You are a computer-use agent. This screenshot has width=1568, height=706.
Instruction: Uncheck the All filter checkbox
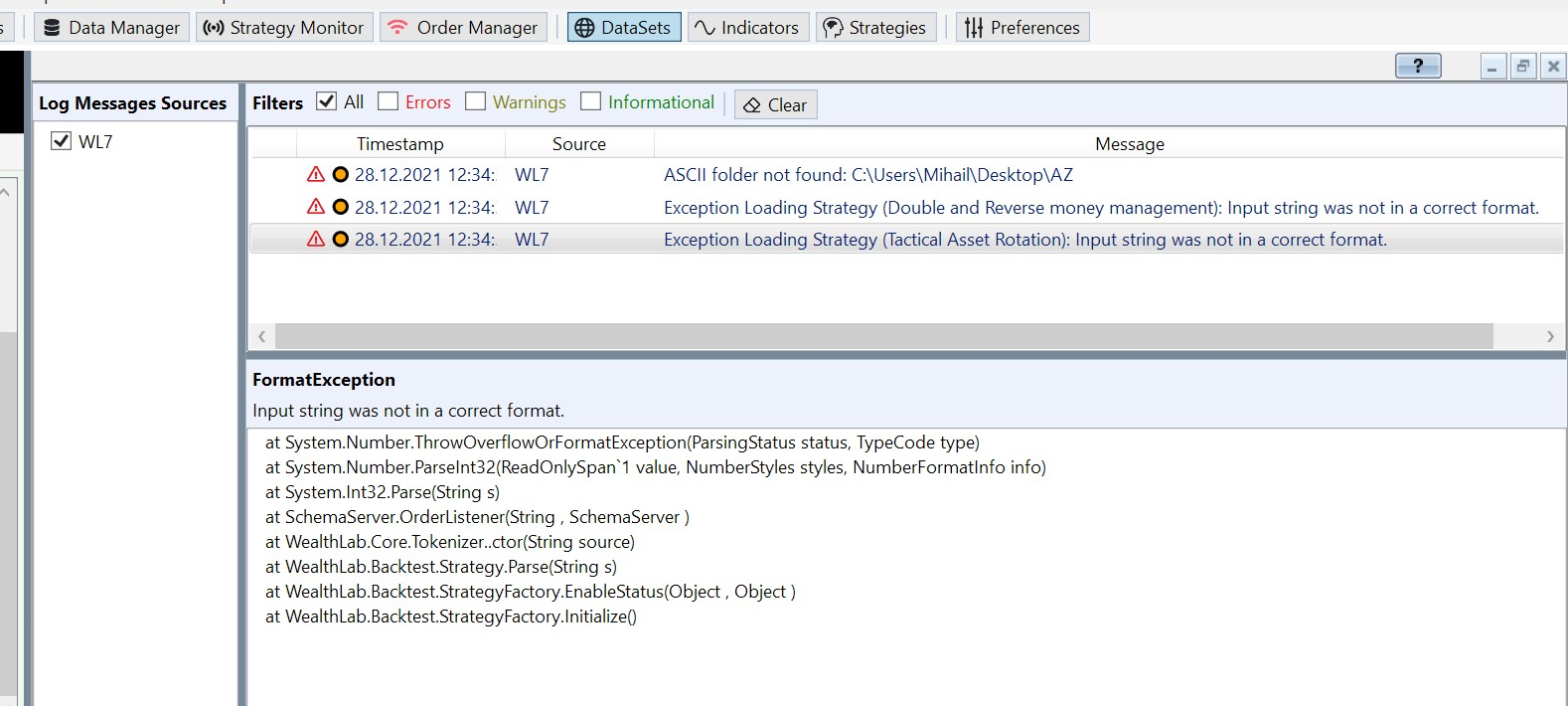pyautogui.click(x=326, y=101)
